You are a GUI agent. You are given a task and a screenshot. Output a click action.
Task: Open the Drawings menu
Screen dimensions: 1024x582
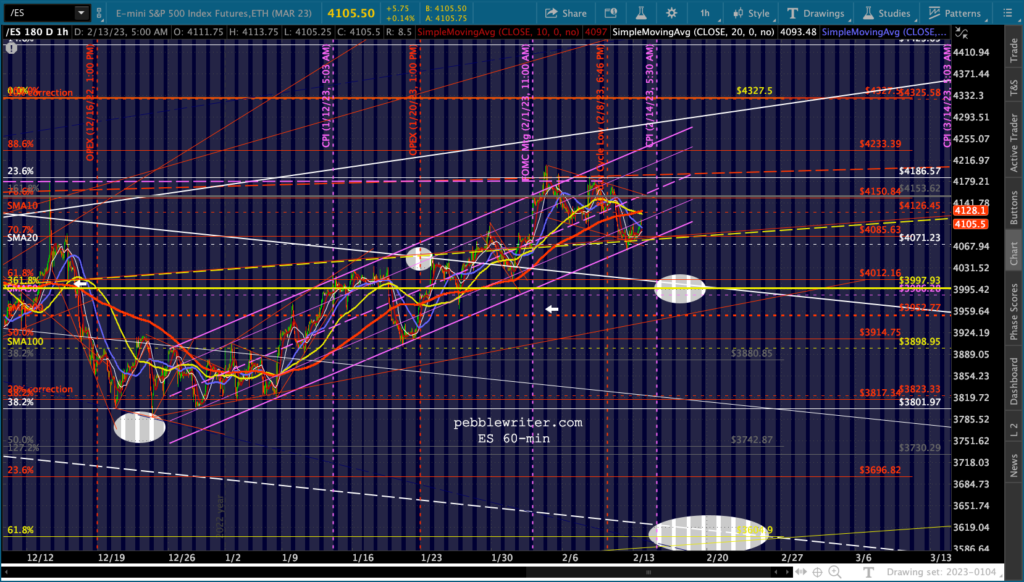(816, 13)
